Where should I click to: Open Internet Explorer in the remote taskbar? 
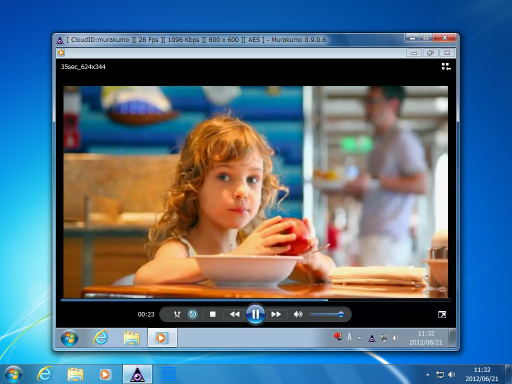pyautogui.click(x=101, y=338)
